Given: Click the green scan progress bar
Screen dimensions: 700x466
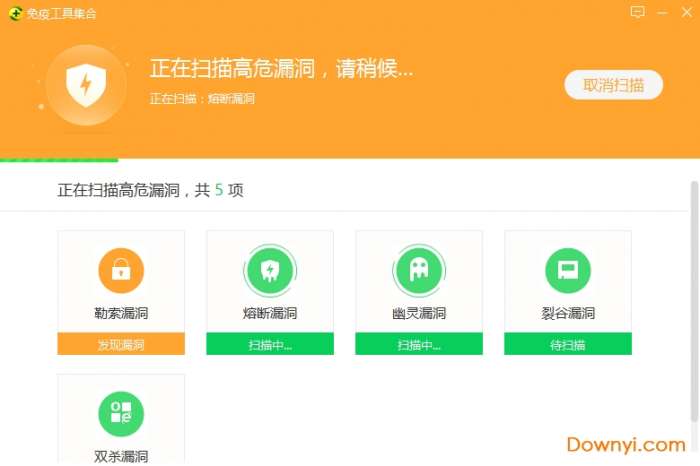Looking at the screenshot, I should (x=59, y=160).
